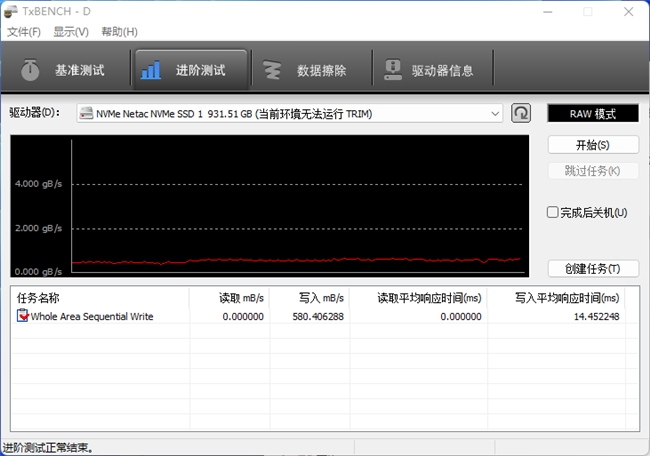This screenshot has height=456, width=650.
Task: Click the stopwatch icon for basic benchmark
Action: [x=31, y=71]
